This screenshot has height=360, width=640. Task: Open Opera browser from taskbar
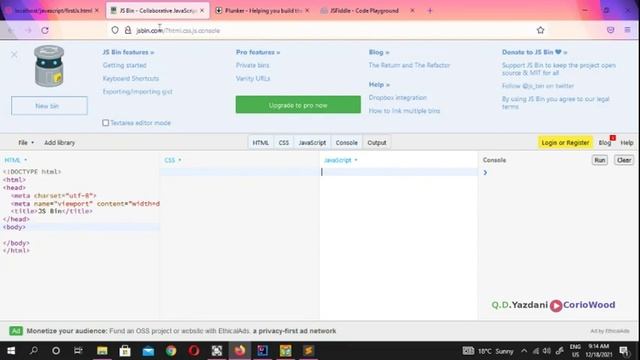point(194,351)
